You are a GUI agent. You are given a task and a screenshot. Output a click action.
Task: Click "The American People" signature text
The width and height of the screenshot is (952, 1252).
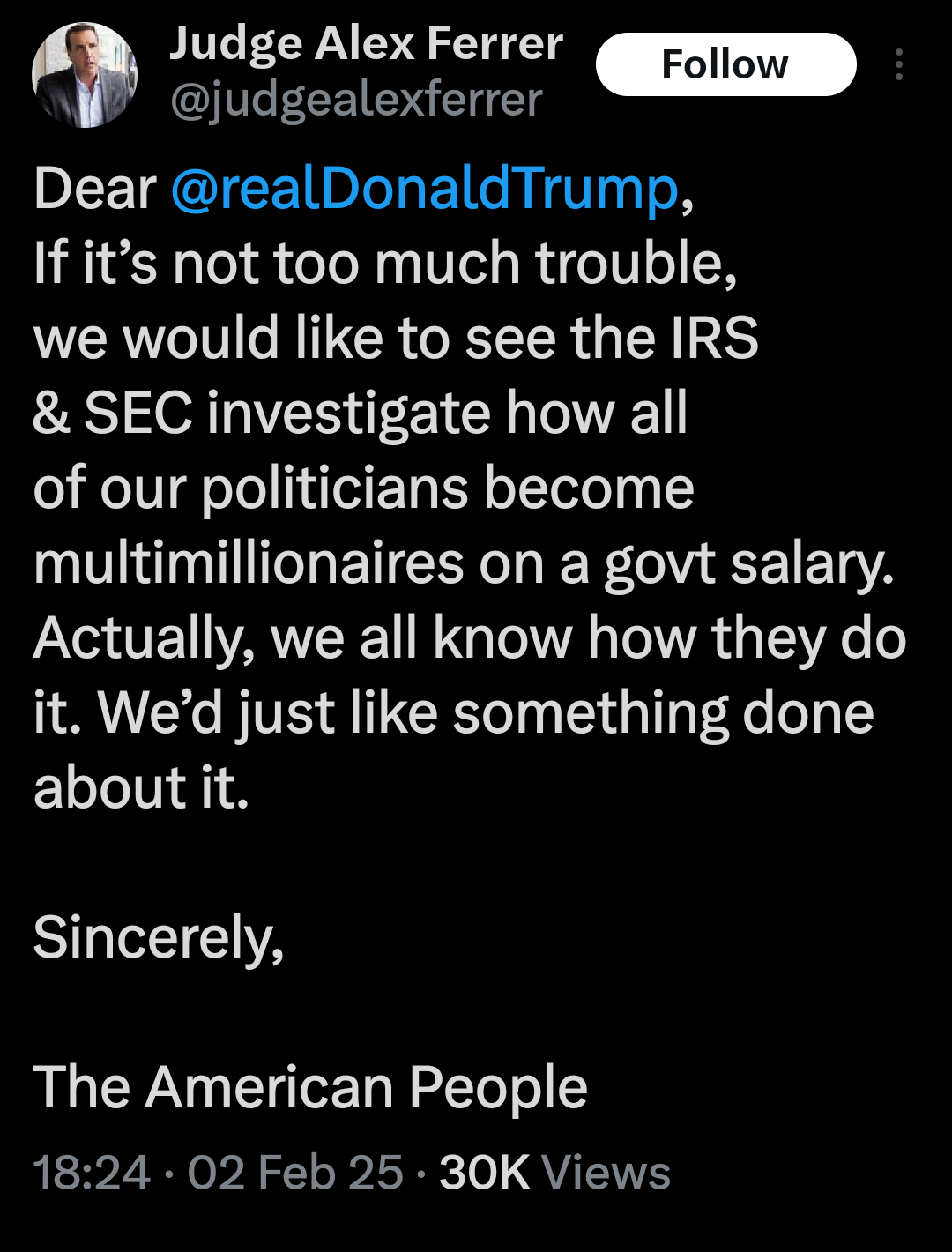click(x=310, y=1087)
